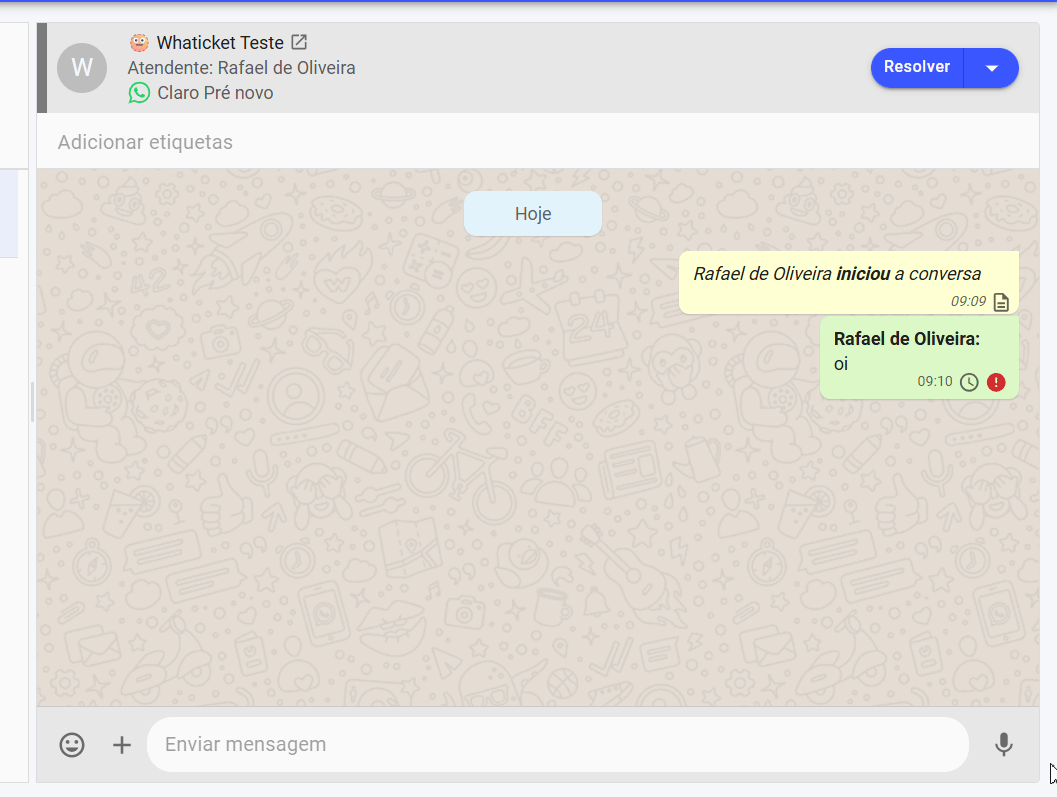Click the 'oi' message bubble

(919, 358)
